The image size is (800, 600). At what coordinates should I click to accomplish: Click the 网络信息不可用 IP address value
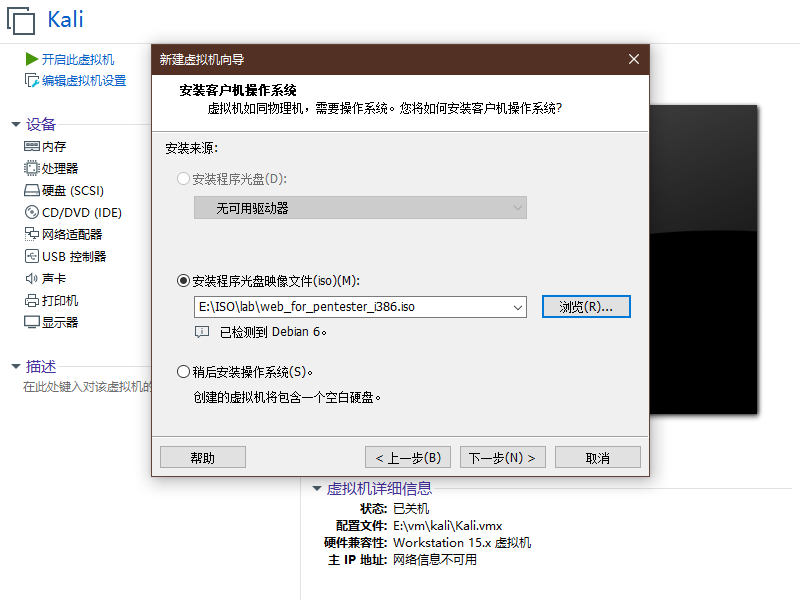[435, 560]
